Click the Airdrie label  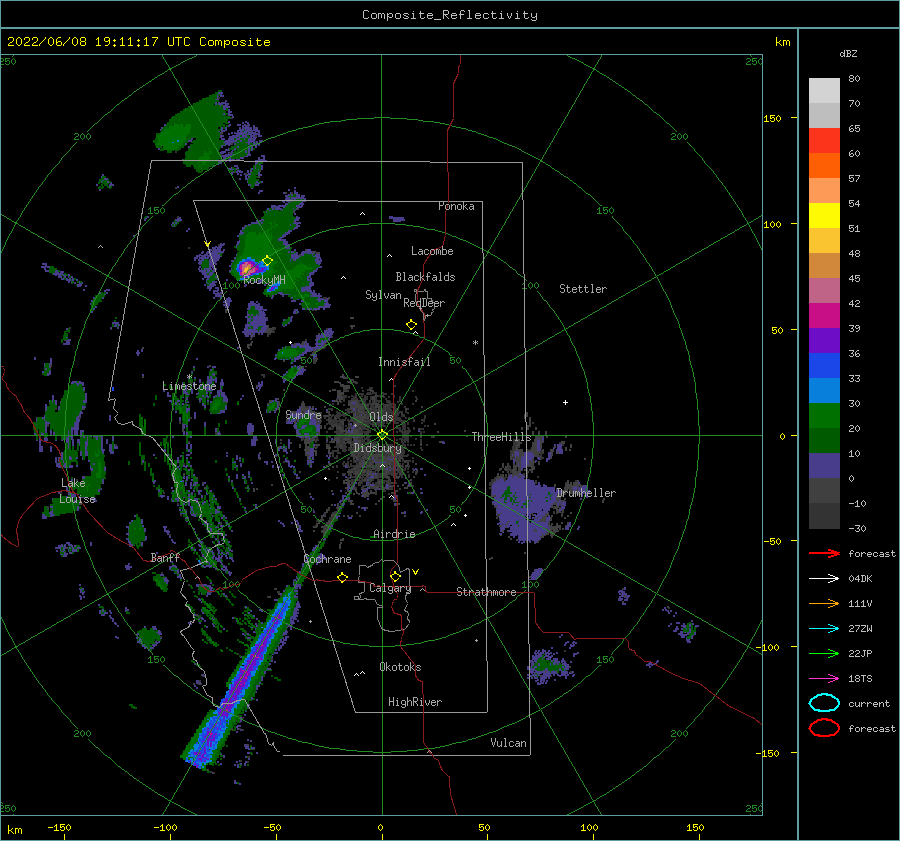point(394,534)
